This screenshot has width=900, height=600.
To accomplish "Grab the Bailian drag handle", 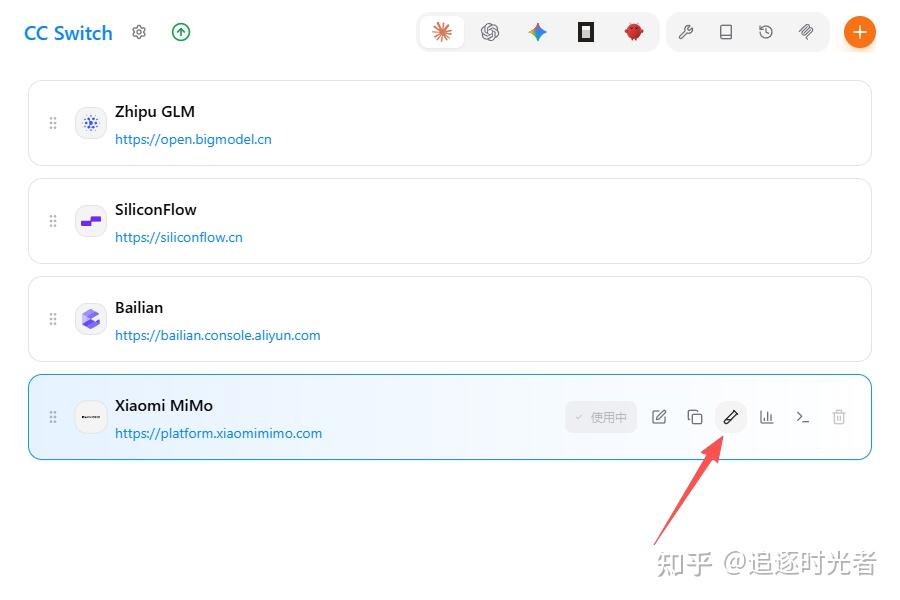I will coord(53,319).
